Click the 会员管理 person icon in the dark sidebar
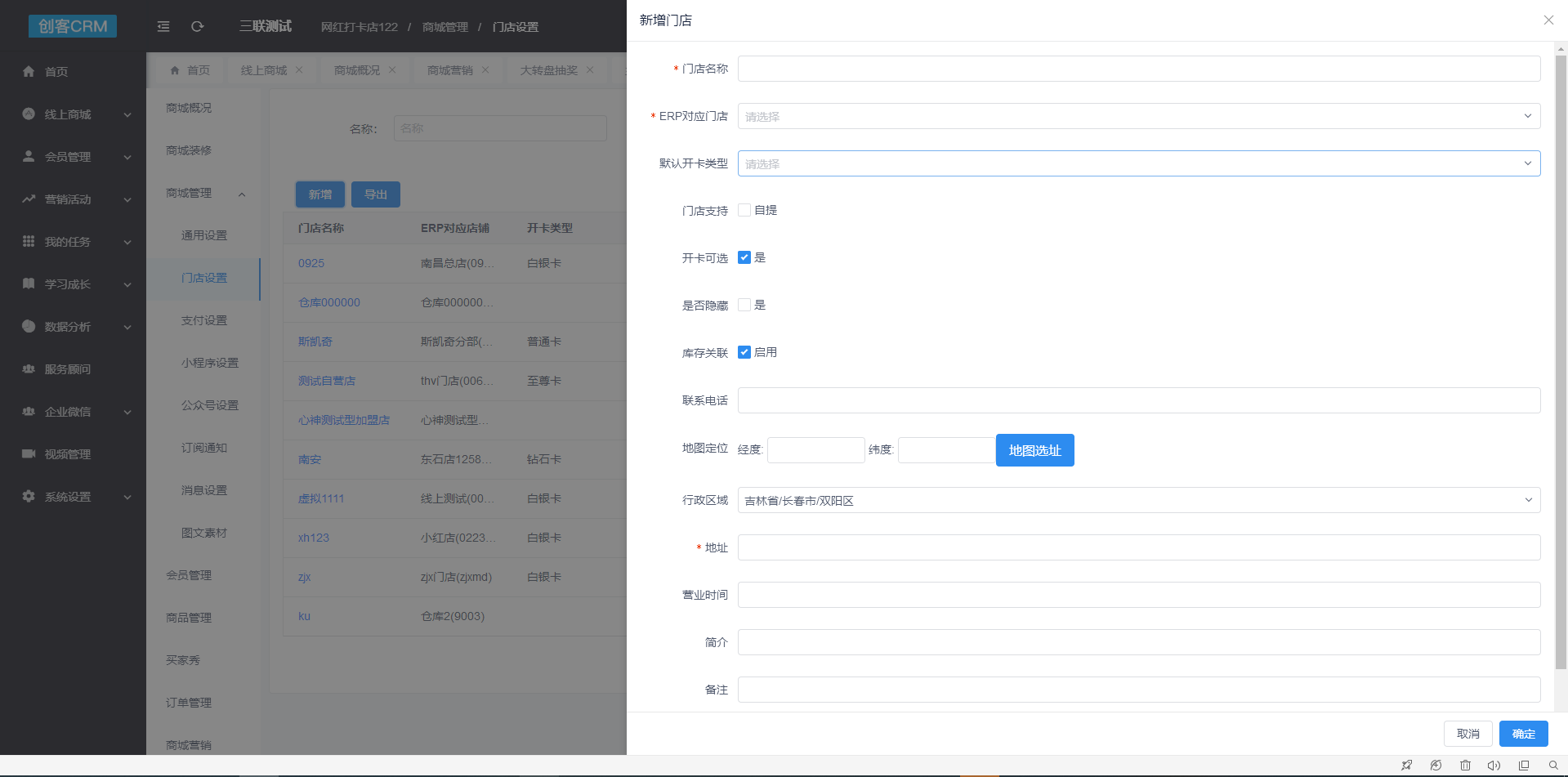The image size is (1568, 777). (x=29, y=156)
